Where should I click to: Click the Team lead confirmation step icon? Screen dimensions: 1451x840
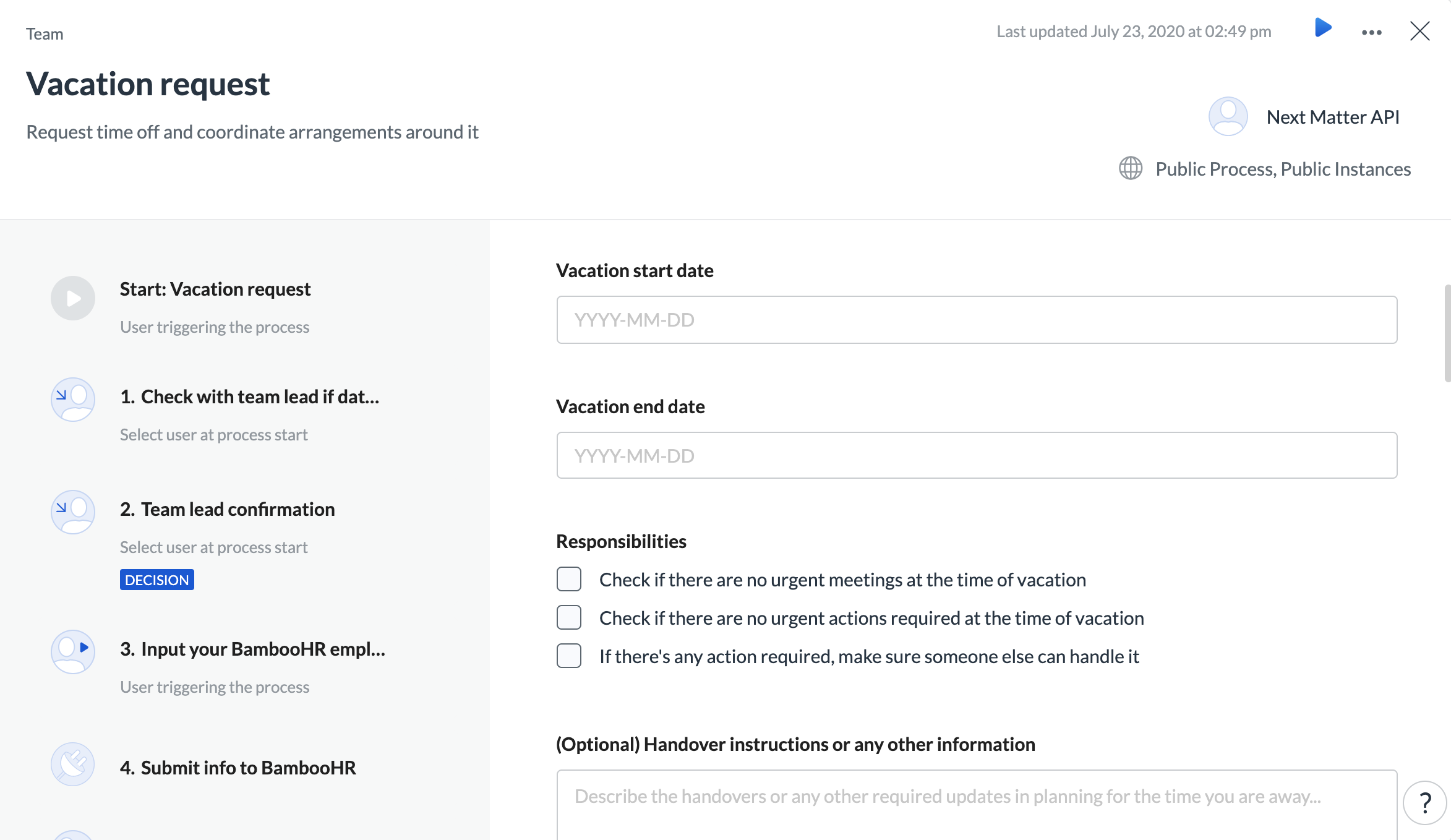point(73,512)
